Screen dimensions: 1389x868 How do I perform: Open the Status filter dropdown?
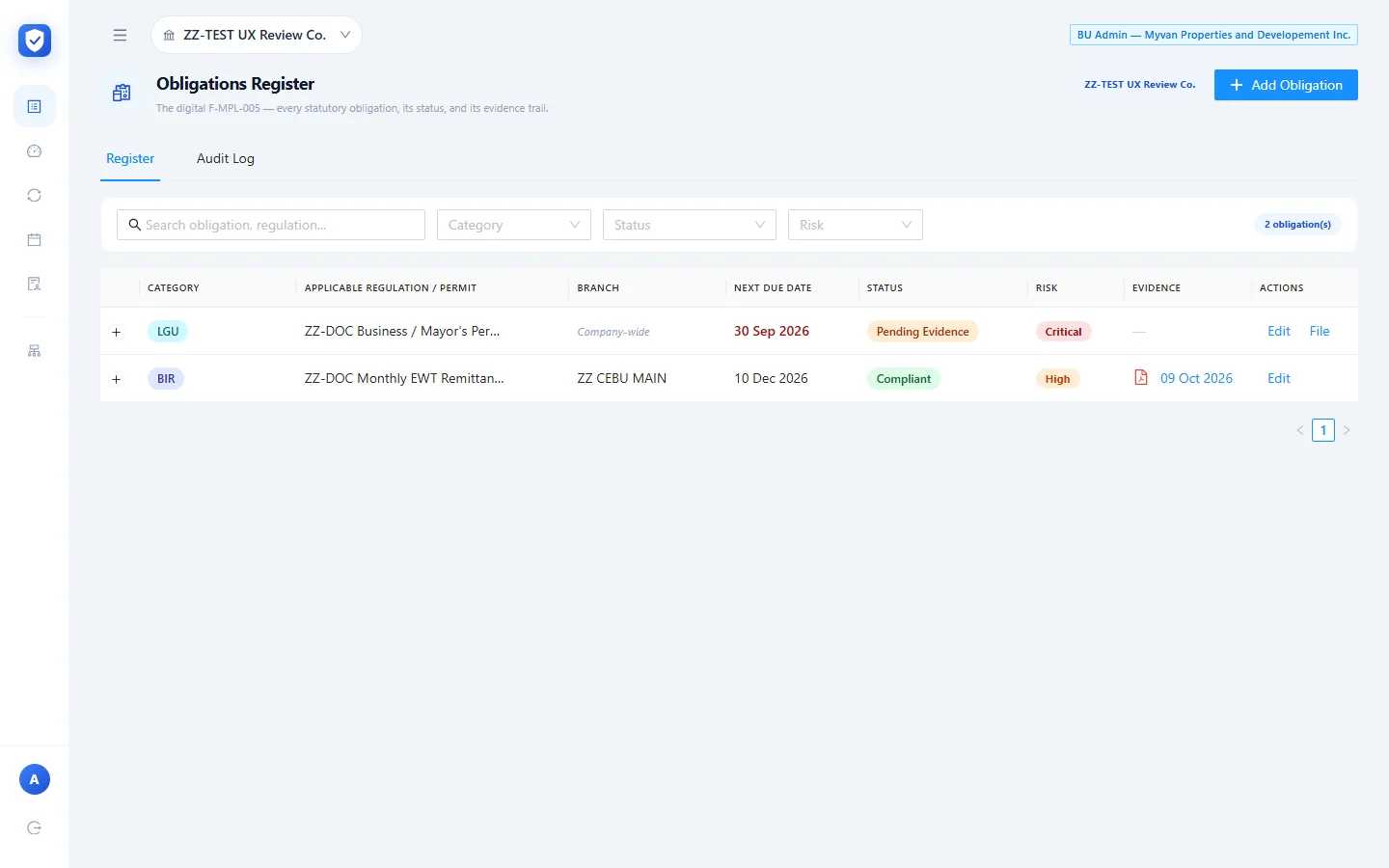tap(690, 225)
